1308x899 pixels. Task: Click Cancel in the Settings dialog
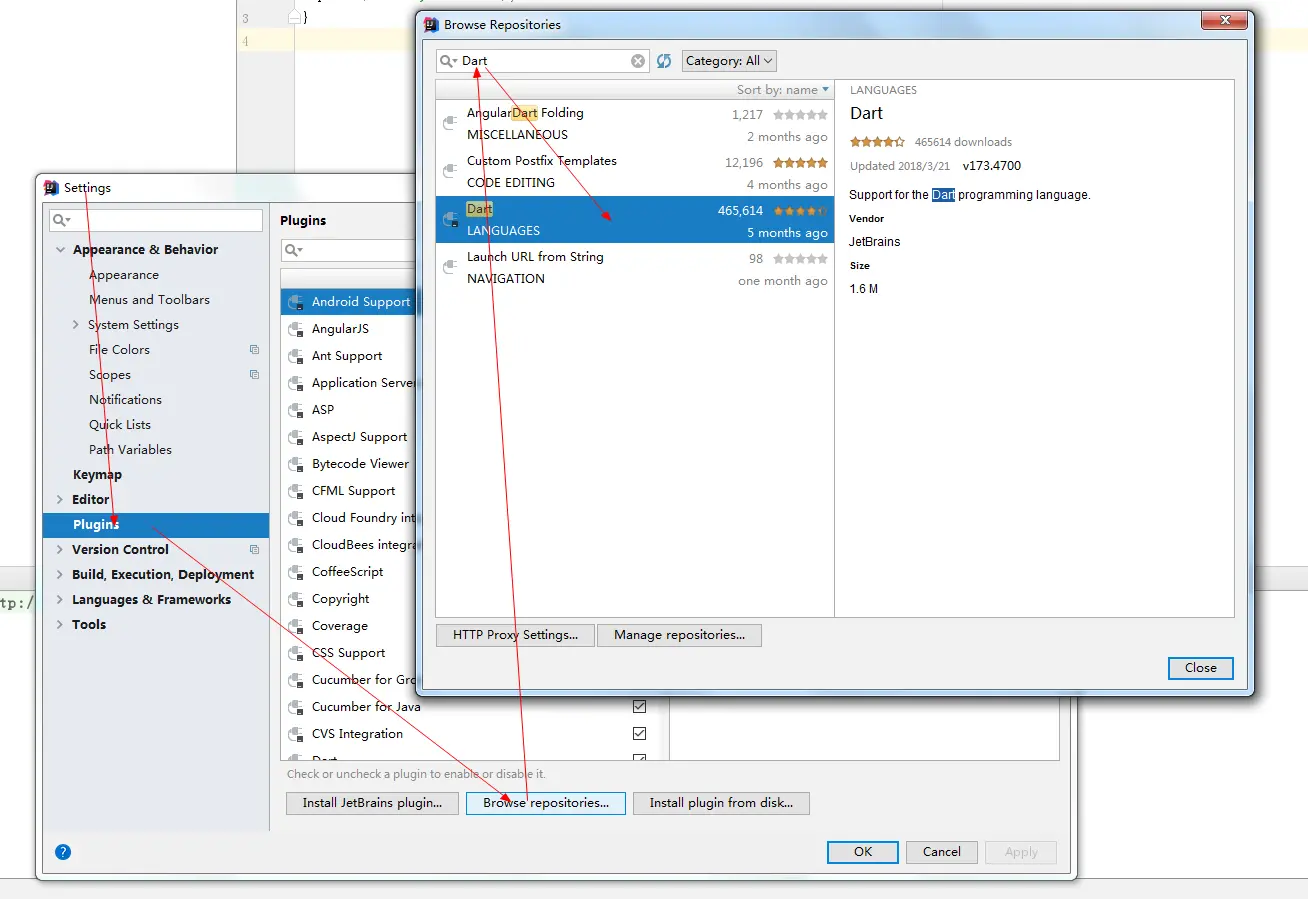[942, 852]
